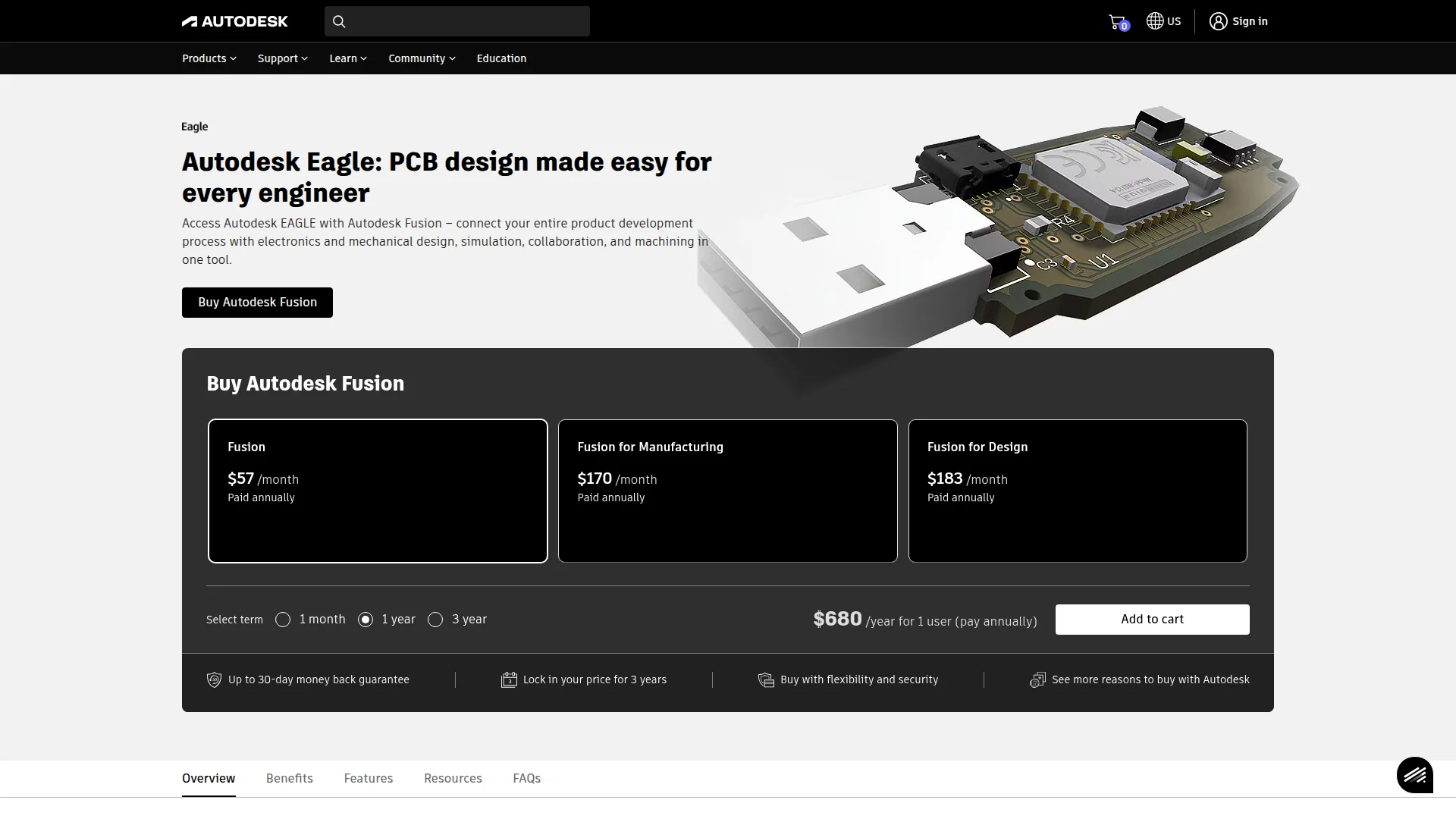
Task: Switch to the Overview tab
Action: (209, 778)
